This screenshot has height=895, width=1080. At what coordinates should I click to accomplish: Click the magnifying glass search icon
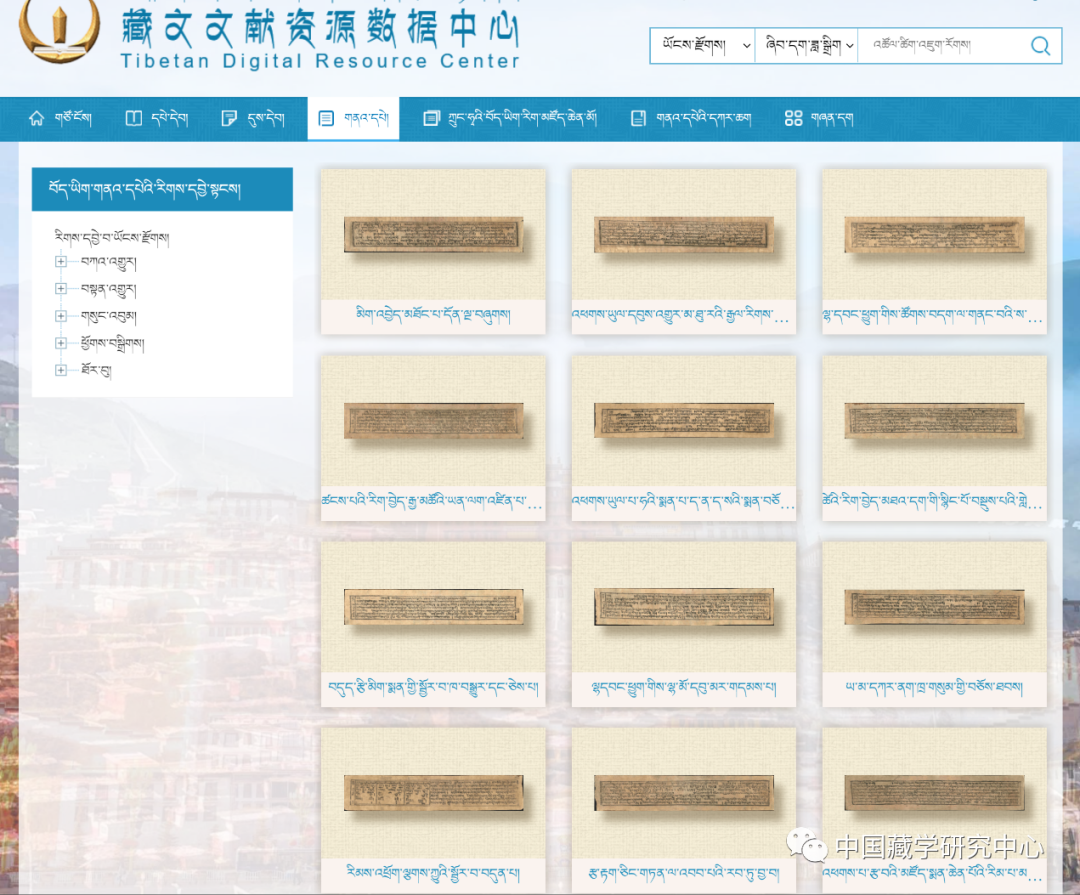click(1040, 46)
